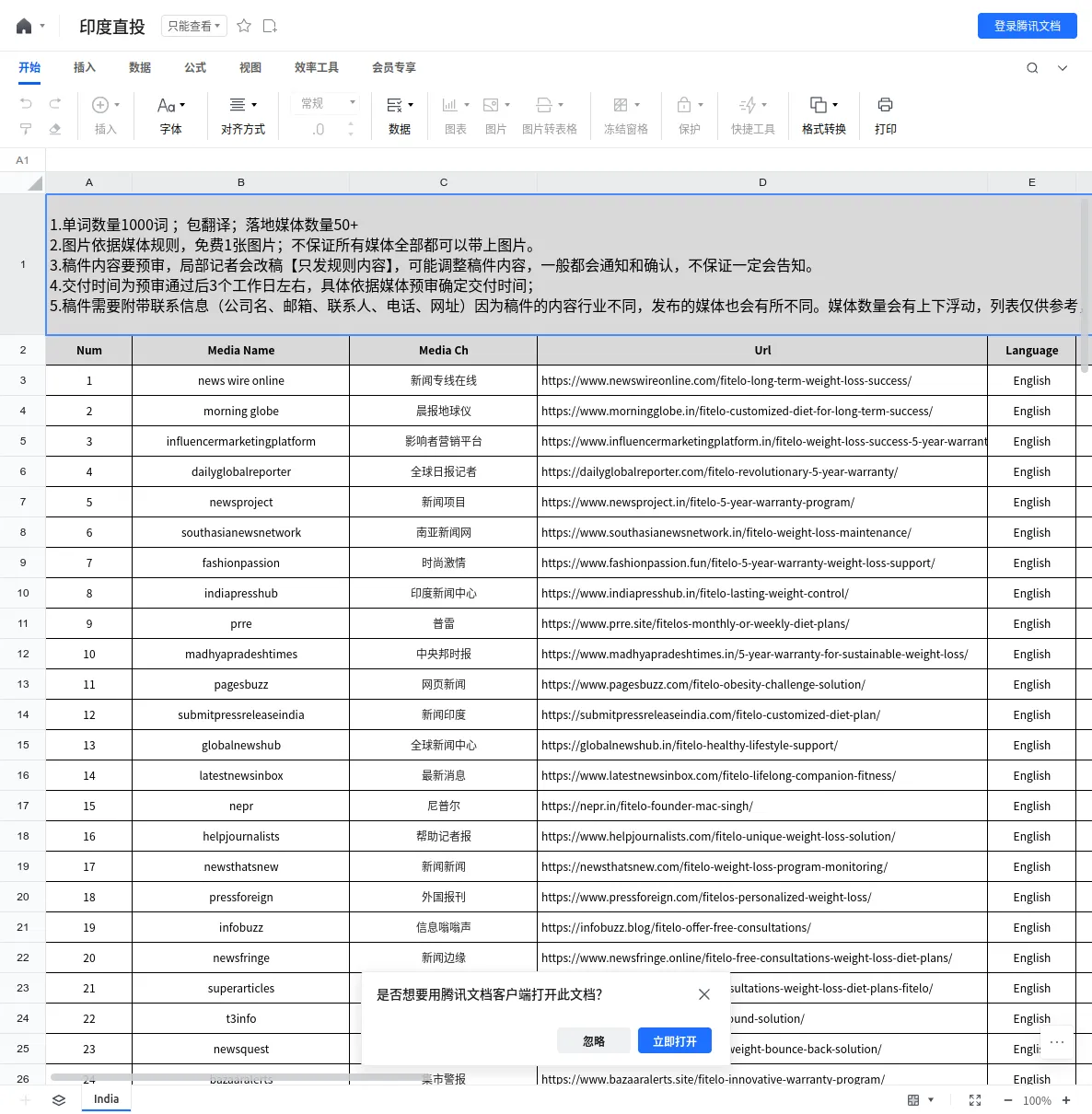
Task: Open the morningglobe.in URL link
Action: point(737,412)
